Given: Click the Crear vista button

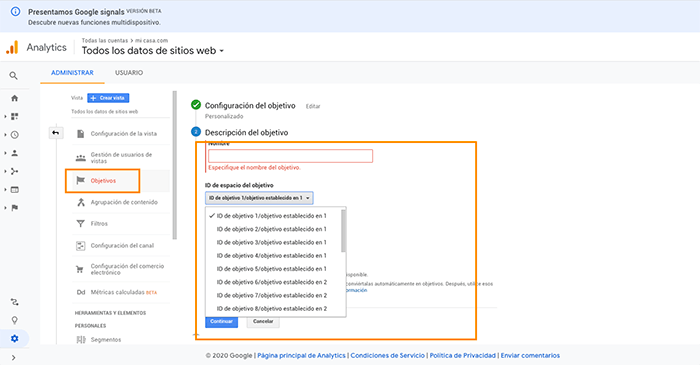Looking at the screenshot, I should (x=108, y=98).
